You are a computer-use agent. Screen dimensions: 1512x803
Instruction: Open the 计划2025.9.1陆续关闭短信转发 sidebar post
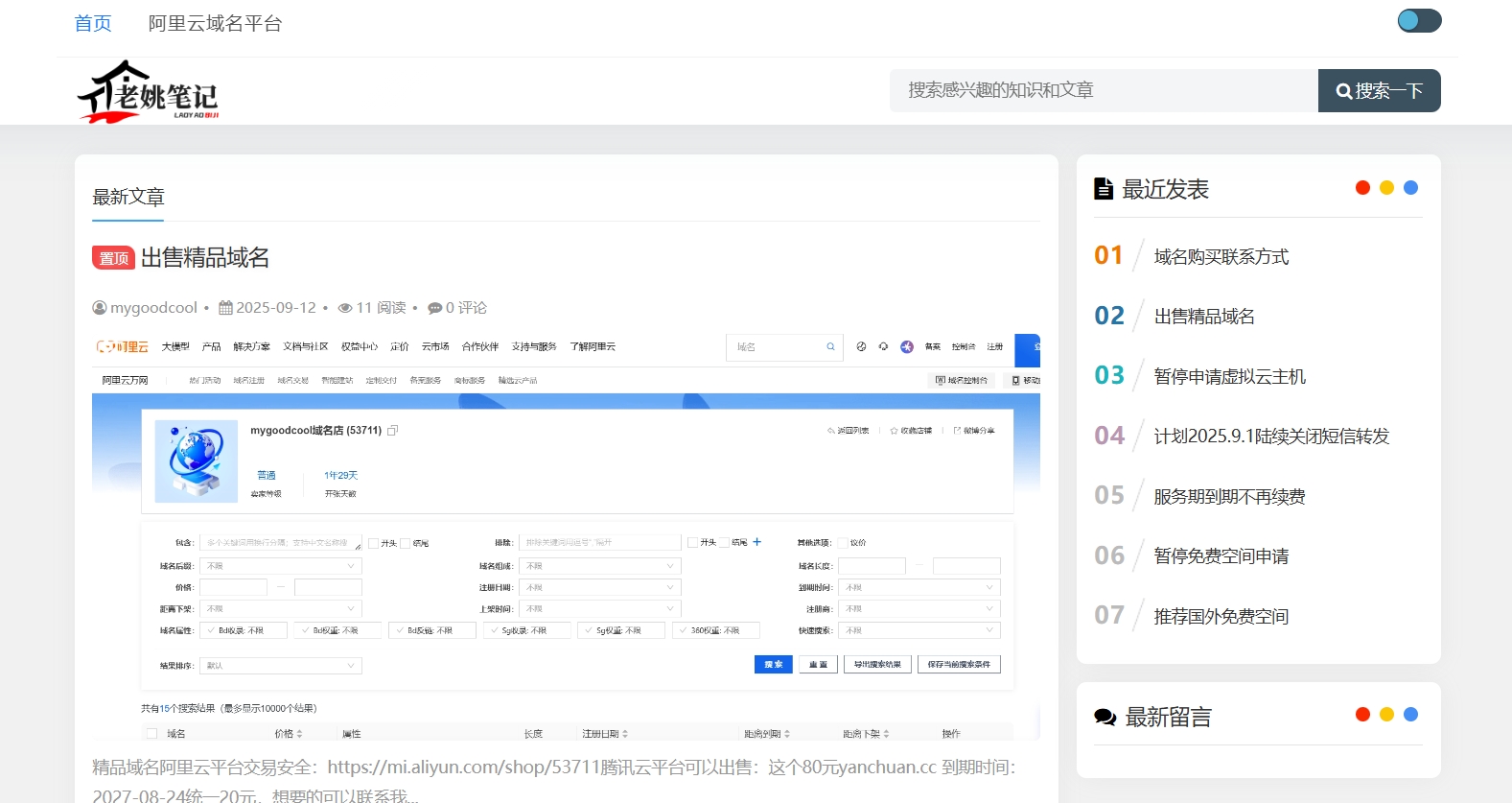(1270, 437)
